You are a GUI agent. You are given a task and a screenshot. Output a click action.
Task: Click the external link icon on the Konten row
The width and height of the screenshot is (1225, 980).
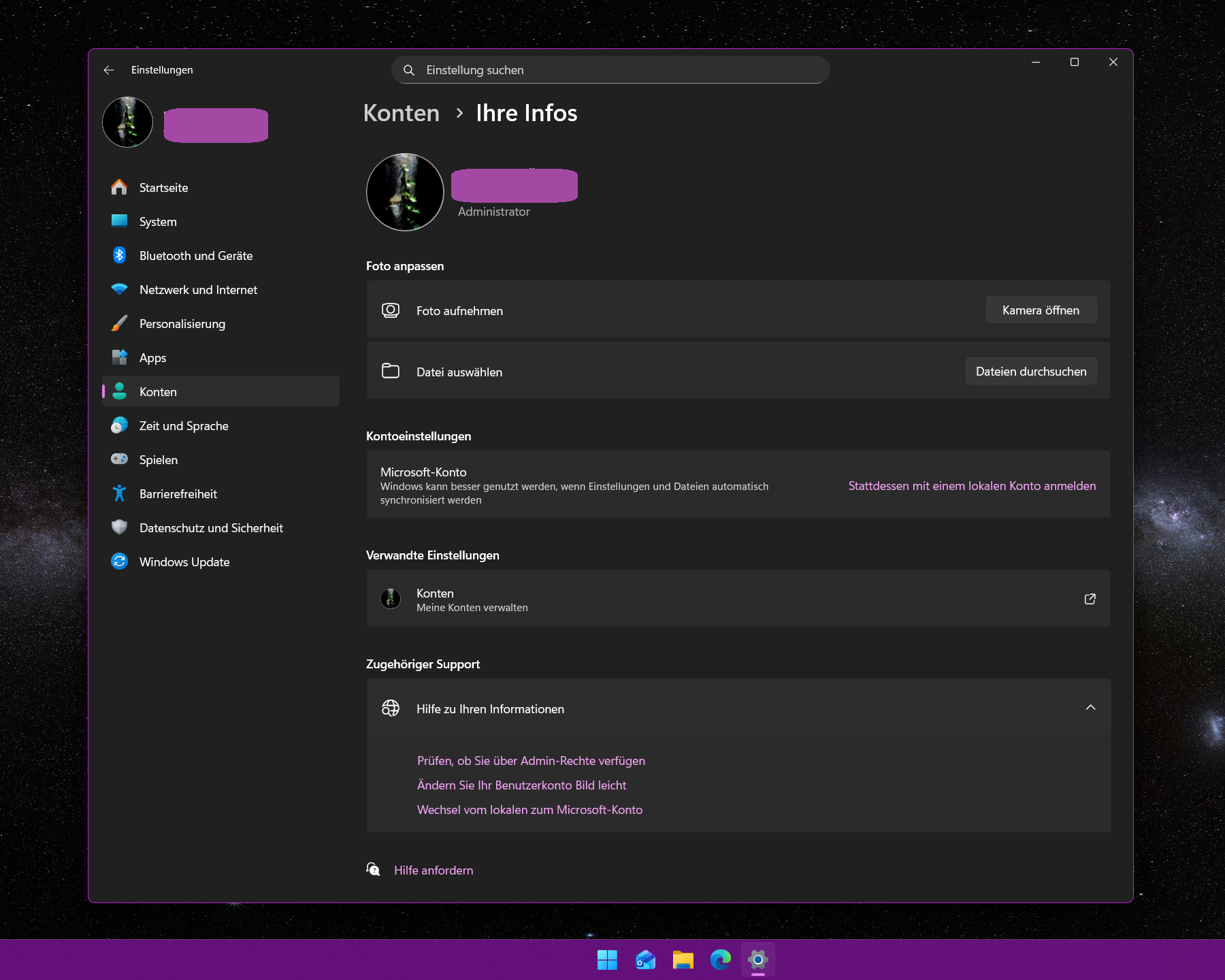click(1090, 599)
